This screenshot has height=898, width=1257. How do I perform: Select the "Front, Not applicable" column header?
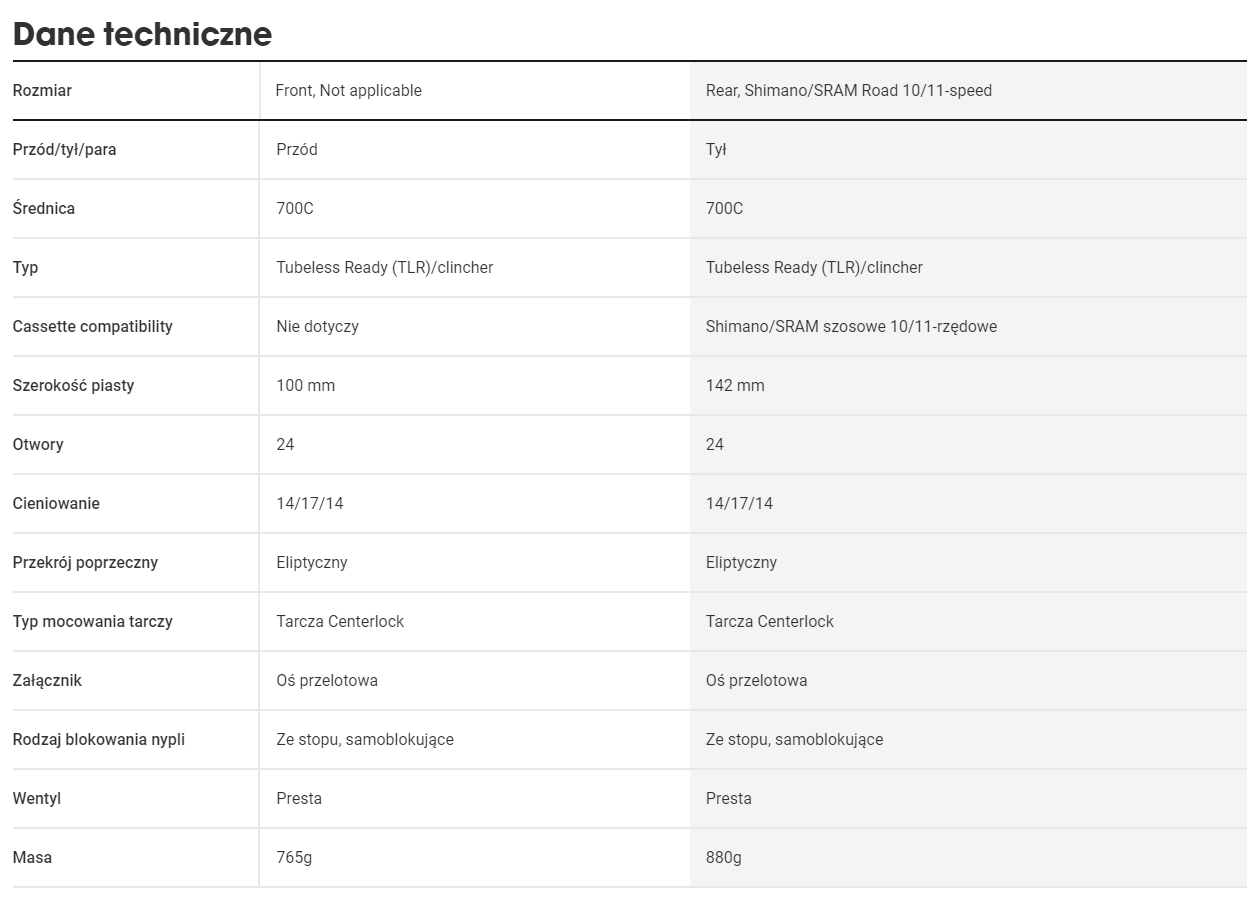348,91
